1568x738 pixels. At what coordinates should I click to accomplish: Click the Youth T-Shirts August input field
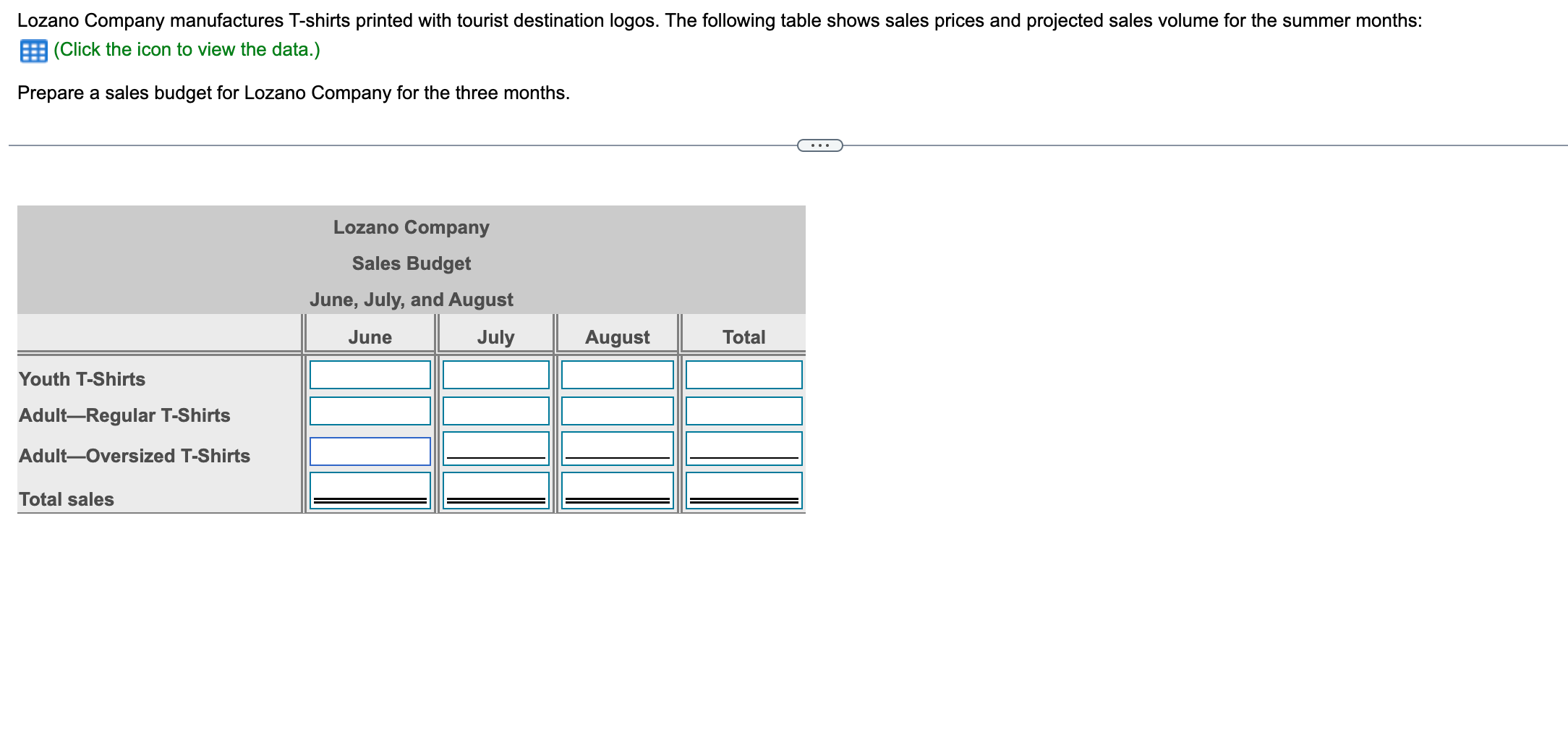coord(618,374)
